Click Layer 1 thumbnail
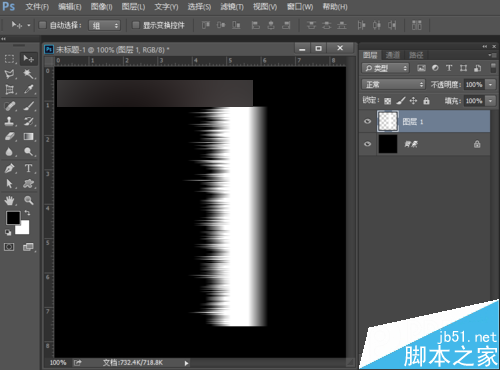The width and height of the screenshot is (500, 370). pyautogui.click(x=388, y=121)
